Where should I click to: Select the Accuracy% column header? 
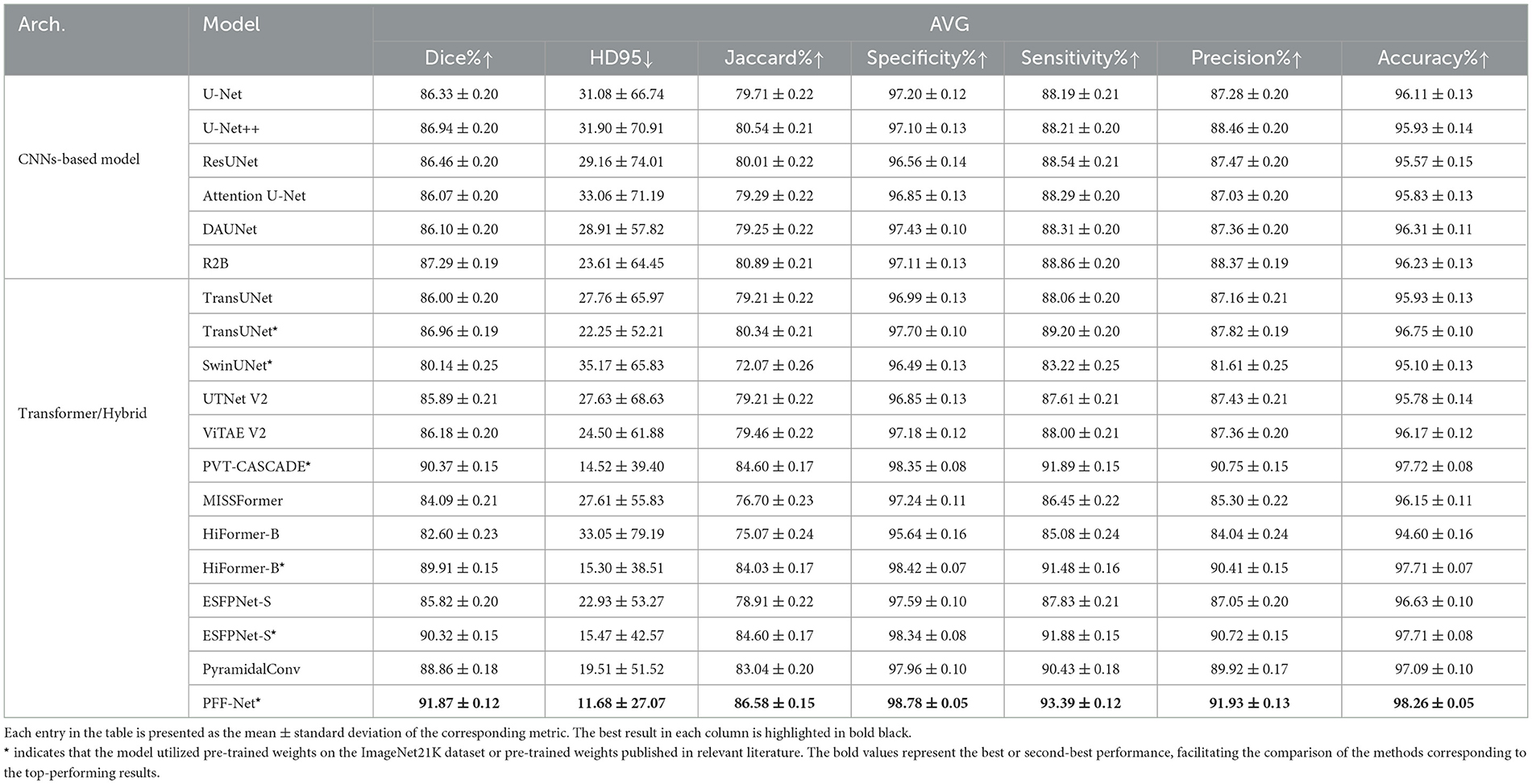click(x=1434, y=58)
